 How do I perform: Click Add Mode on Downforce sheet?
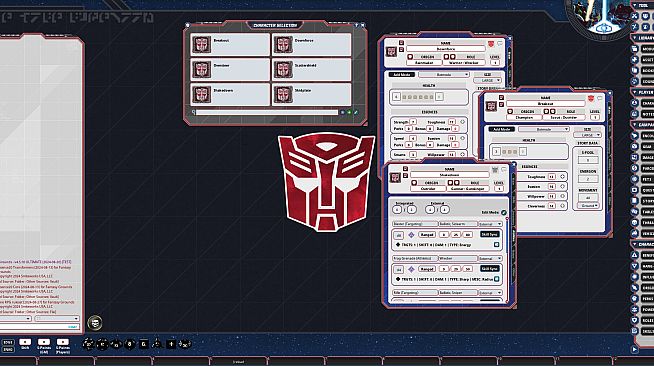coord(402,75)
